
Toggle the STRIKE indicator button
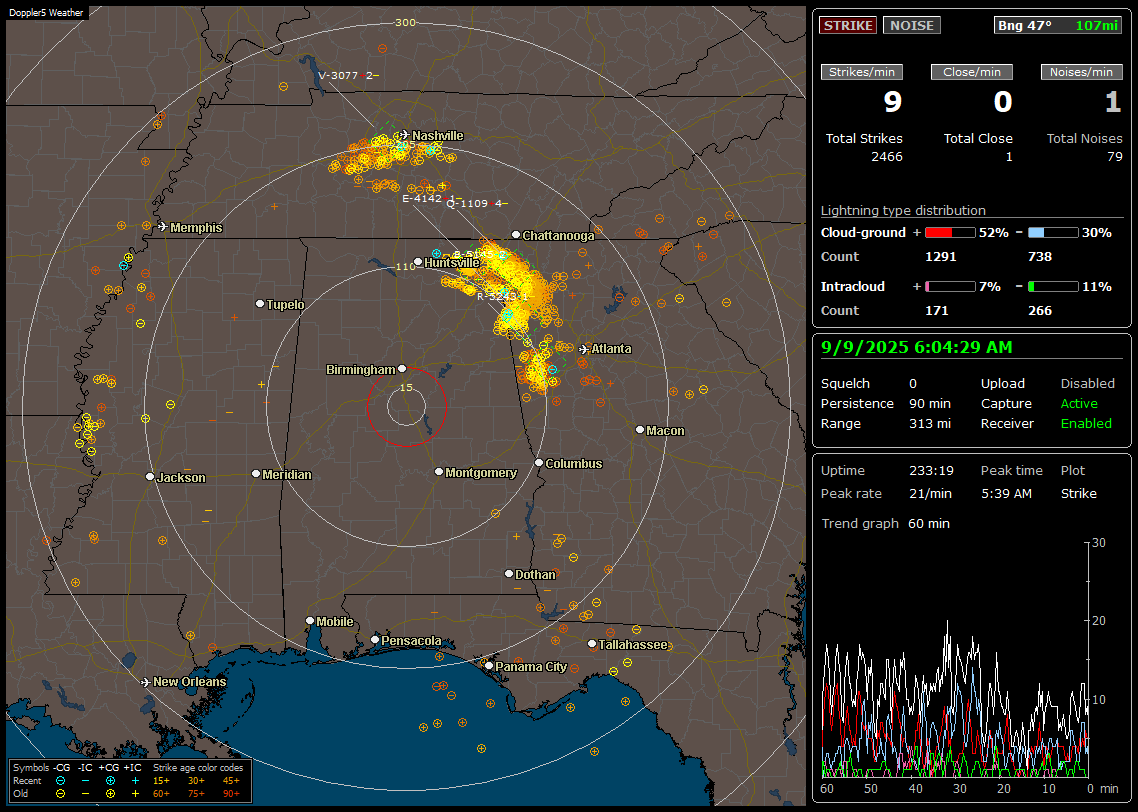(848, 25)
